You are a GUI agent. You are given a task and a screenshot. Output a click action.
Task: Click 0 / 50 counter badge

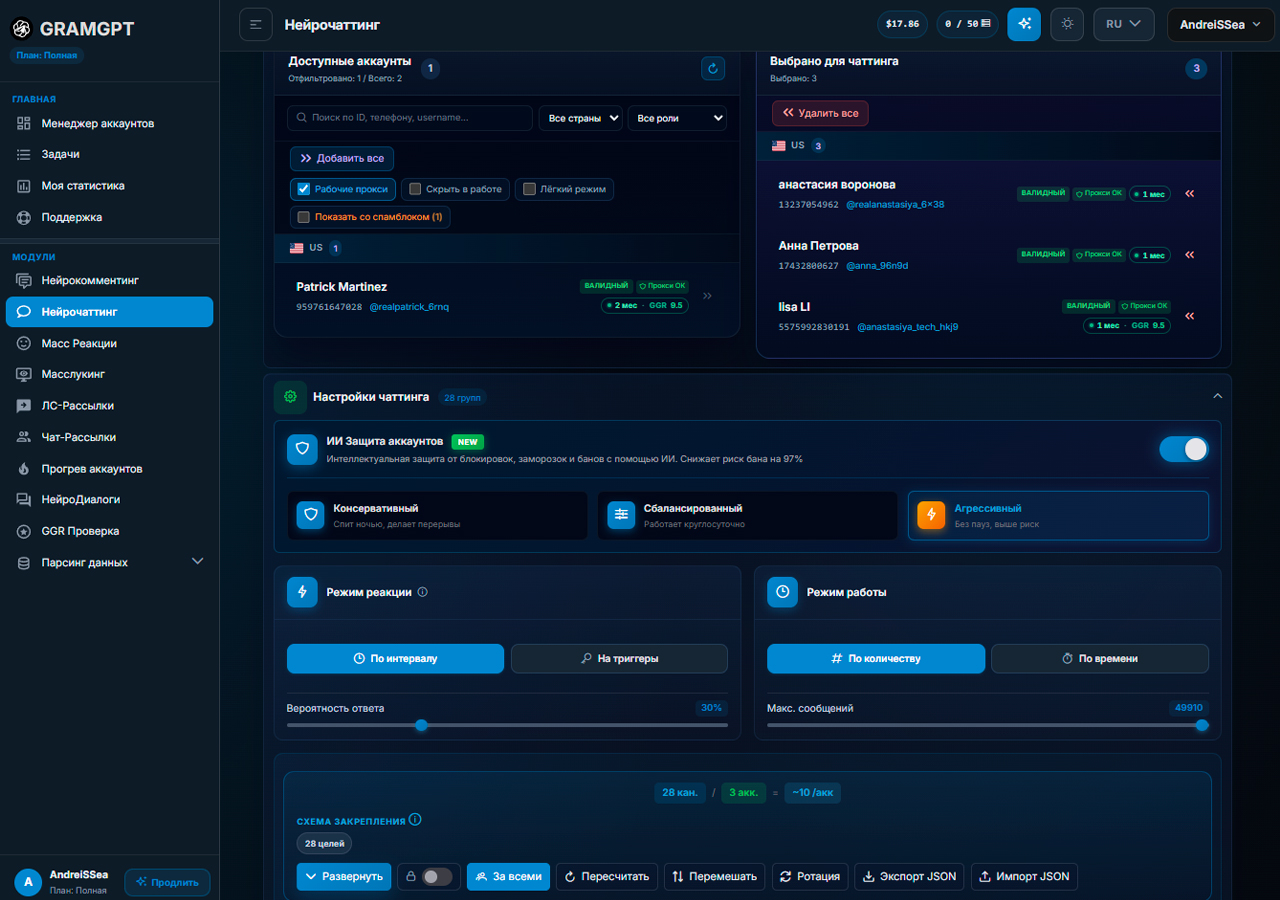(x=968, y=24)
